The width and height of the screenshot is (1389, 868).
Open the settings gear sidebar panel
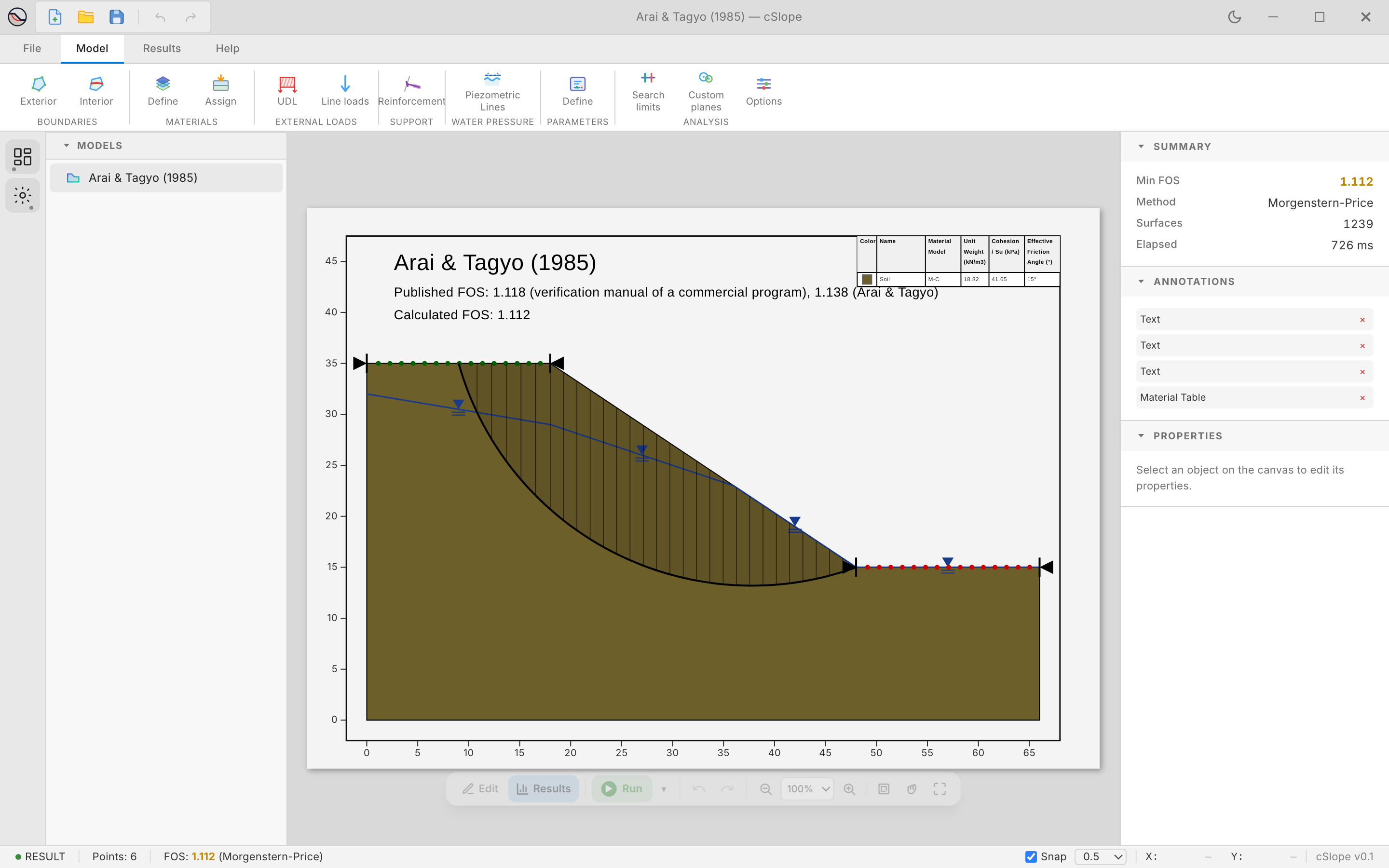22,196
